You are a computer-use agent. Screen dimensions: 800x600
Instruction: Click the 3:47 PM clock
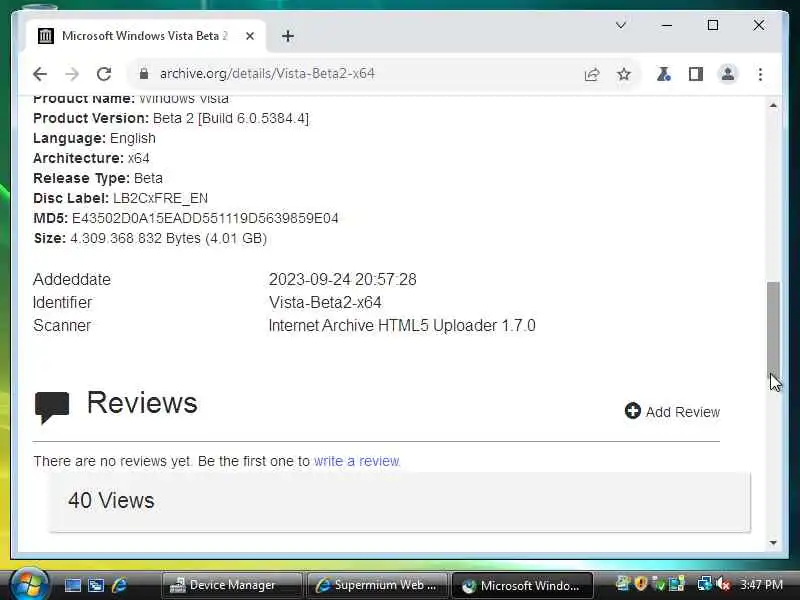pyautogui.click(x=761, y=584)
